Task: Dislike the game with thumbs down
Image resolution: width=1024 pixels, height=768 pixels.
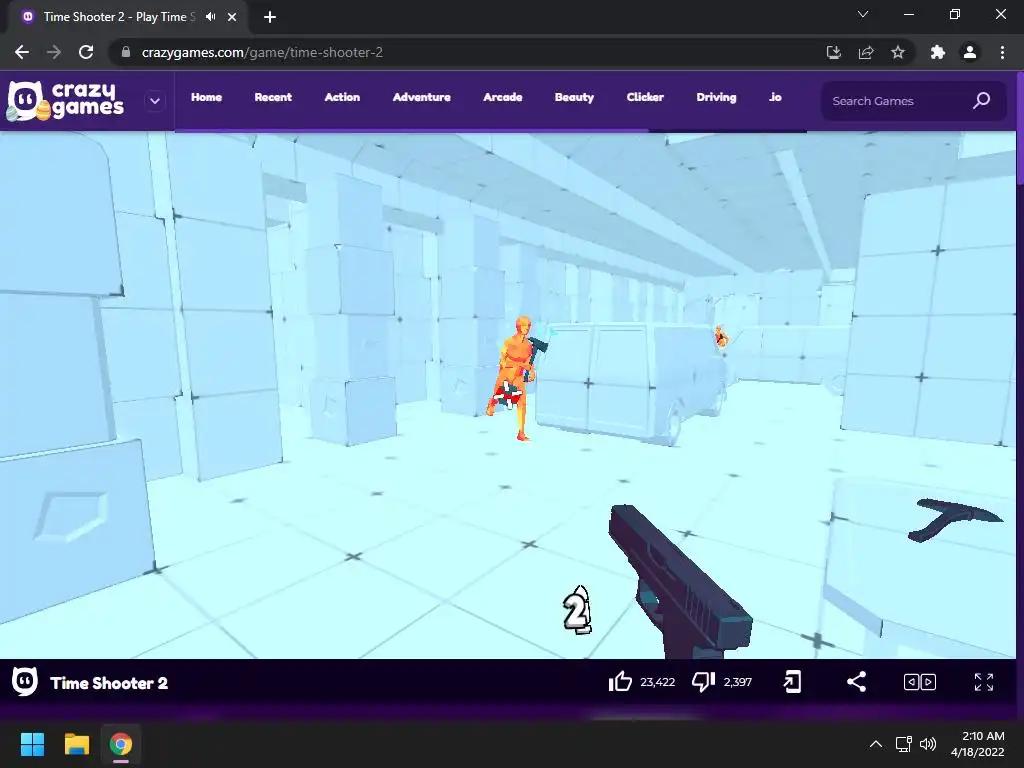Action: coord(703,682)
